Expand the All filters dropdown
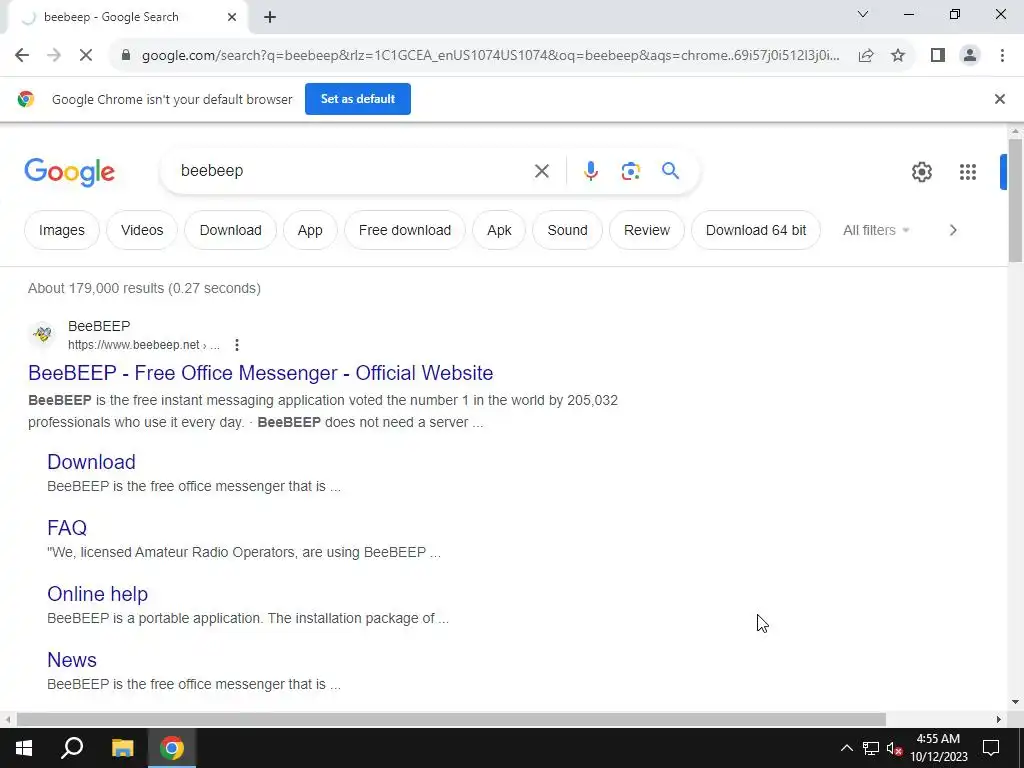Image resolution: width=1024 pixels, height=768 pixels. (x=876, y=230)
